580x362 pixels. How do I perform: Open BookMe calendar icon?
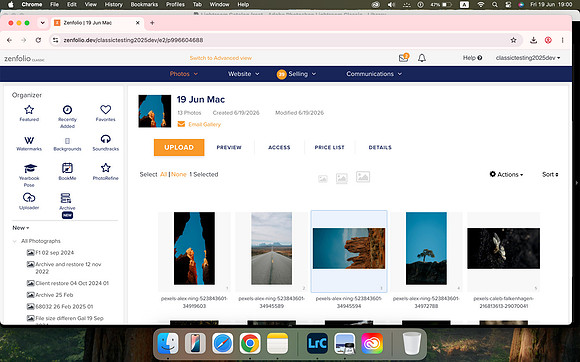(x=67, y=168)
